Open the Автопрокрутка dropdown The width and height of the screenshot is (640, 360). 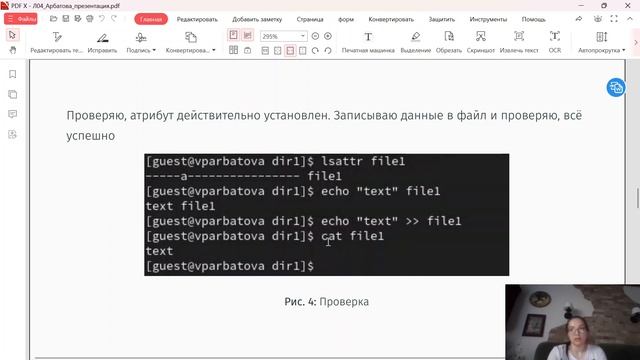(x=602, y=42)
